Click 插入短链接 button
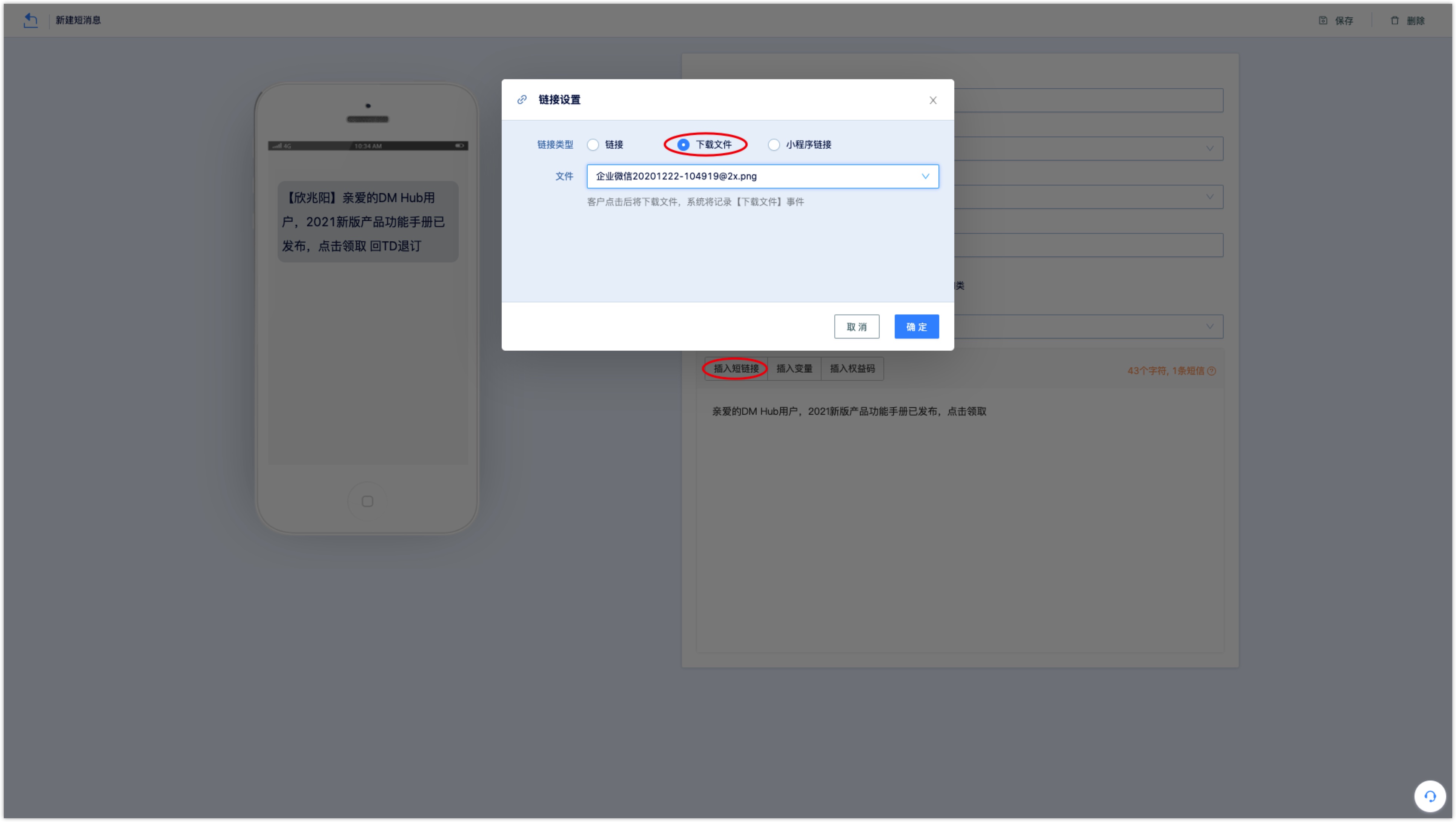Screen dimensions: 1456x822 click(x=735, y=368)
